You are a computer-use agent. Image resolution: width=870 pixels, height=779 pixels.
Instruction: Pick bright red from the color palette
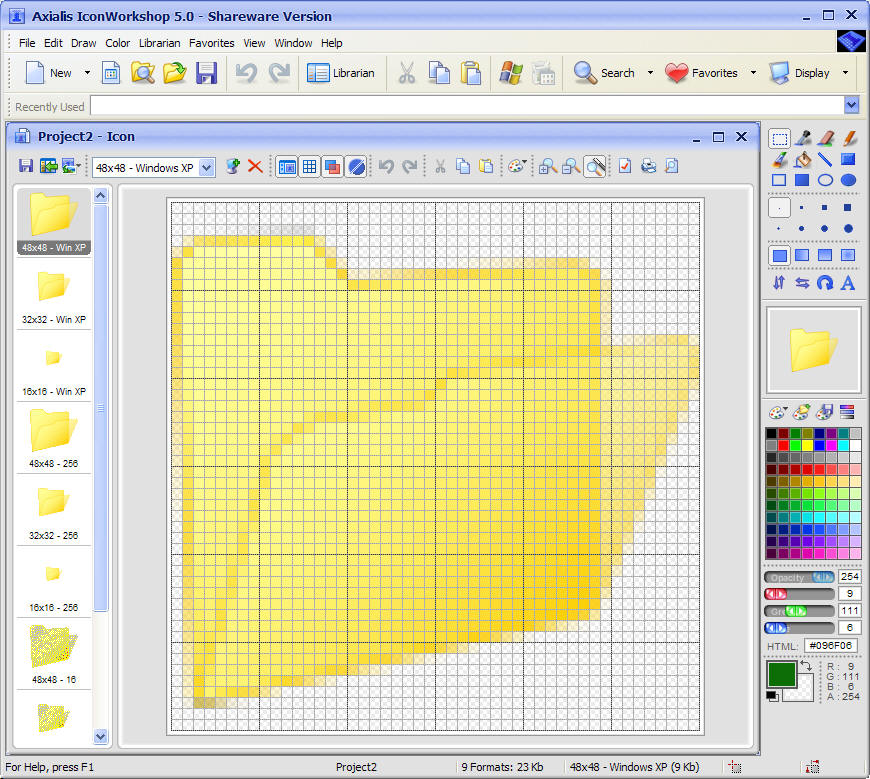tap(784, 445)
